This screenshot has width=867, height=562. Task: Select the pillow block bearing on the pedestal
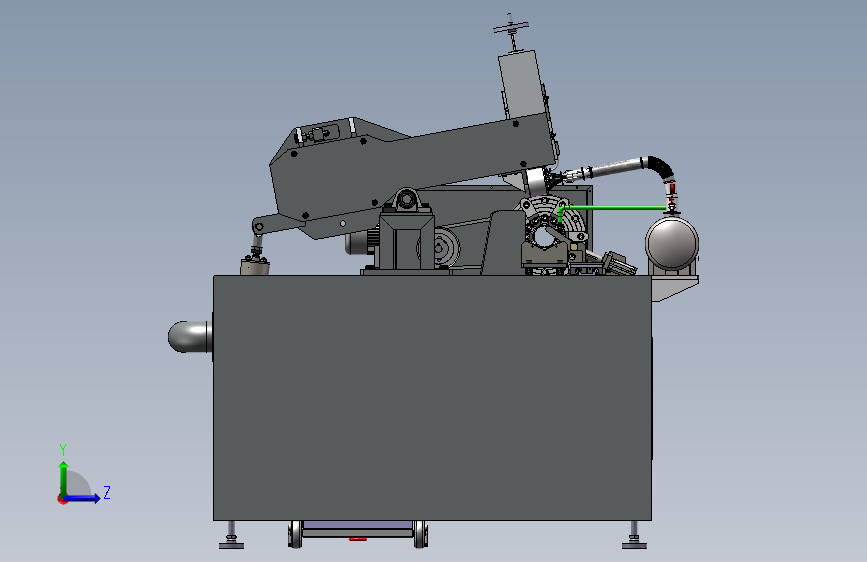pos(406,199)
